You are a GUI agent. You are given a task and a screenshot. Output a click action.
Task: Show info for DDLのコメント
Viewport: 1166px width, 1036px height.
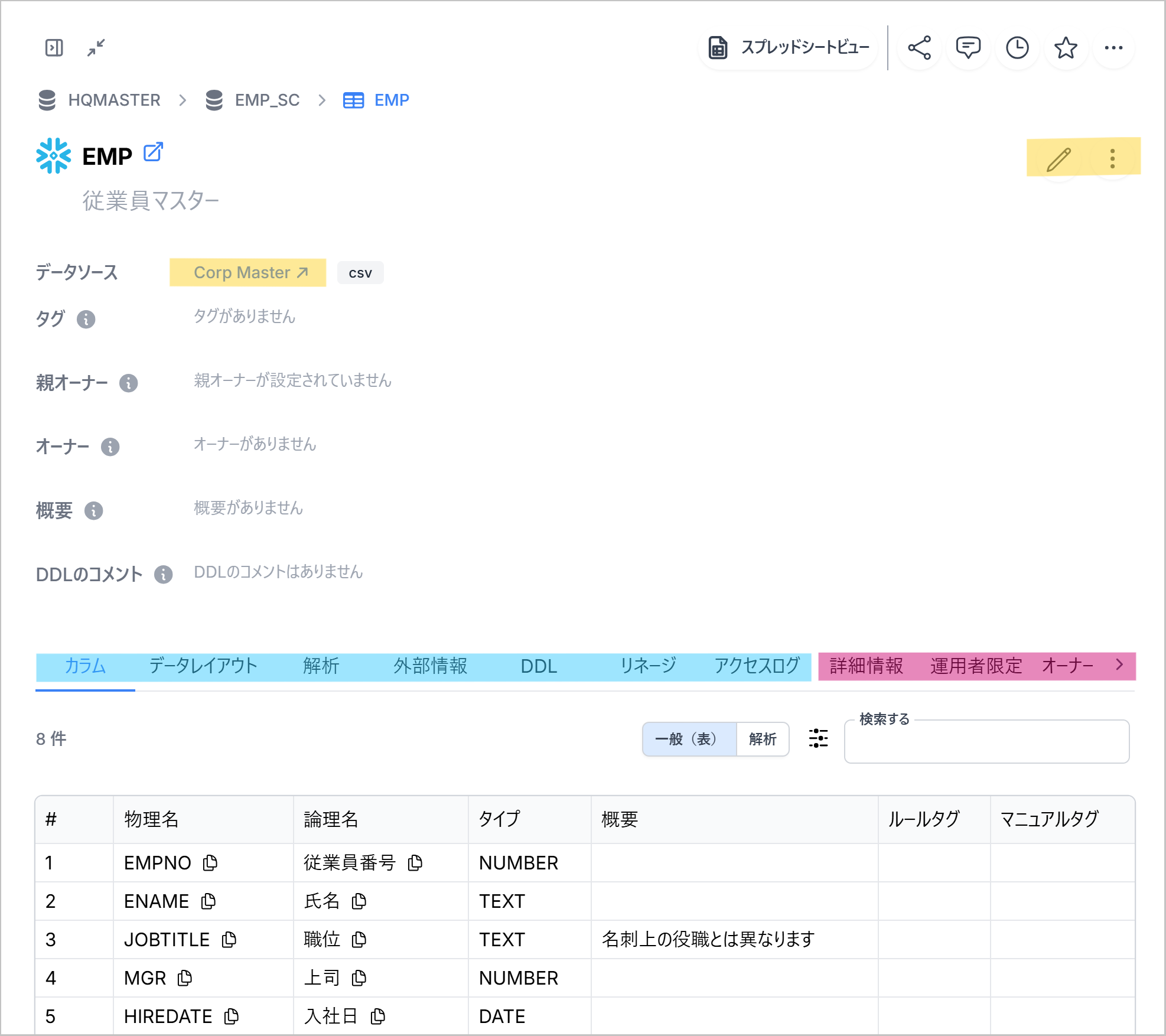point(164,575)
